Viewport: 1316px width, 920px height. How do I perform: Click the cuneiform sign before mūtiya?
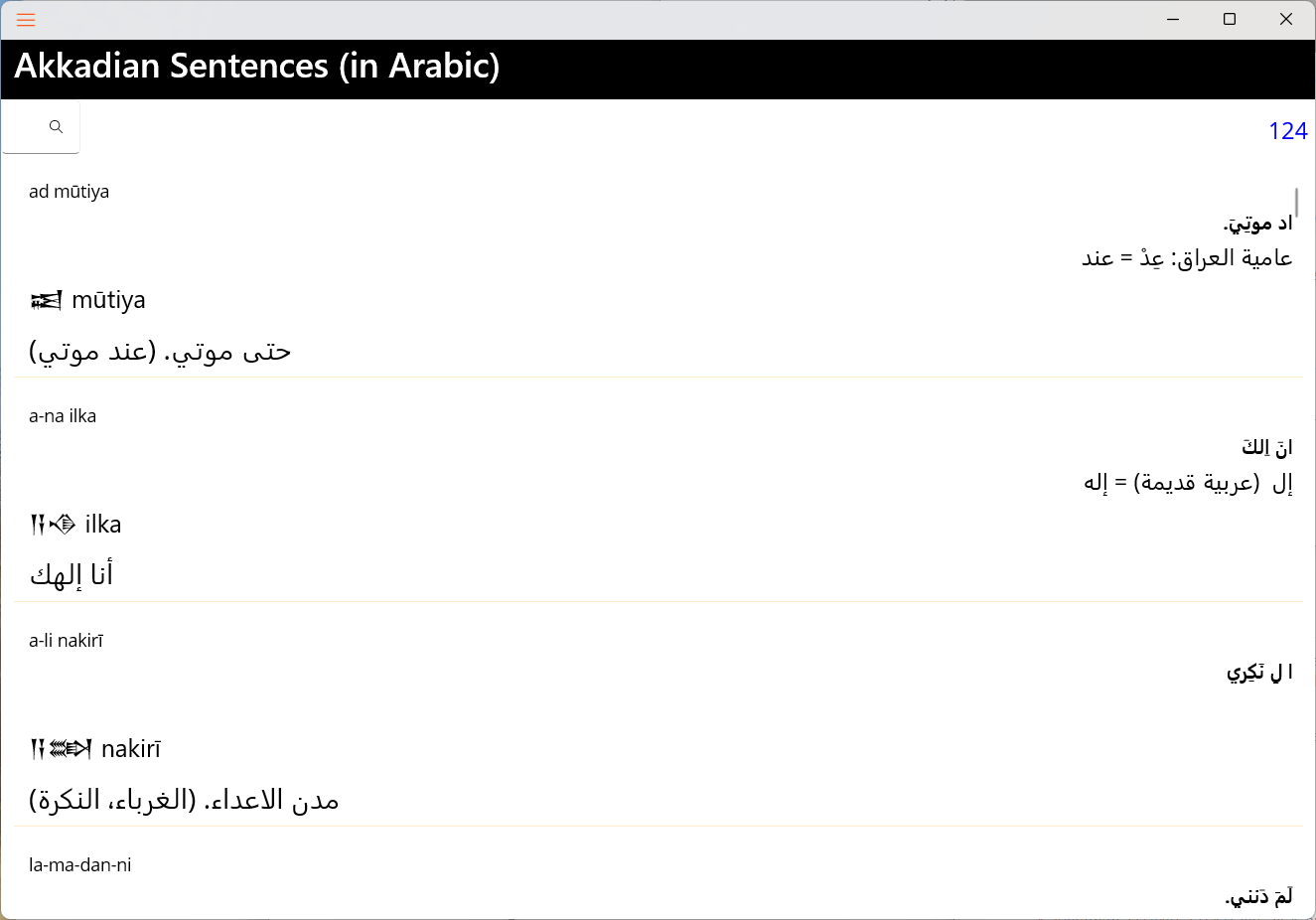click(x=46, y=301)
